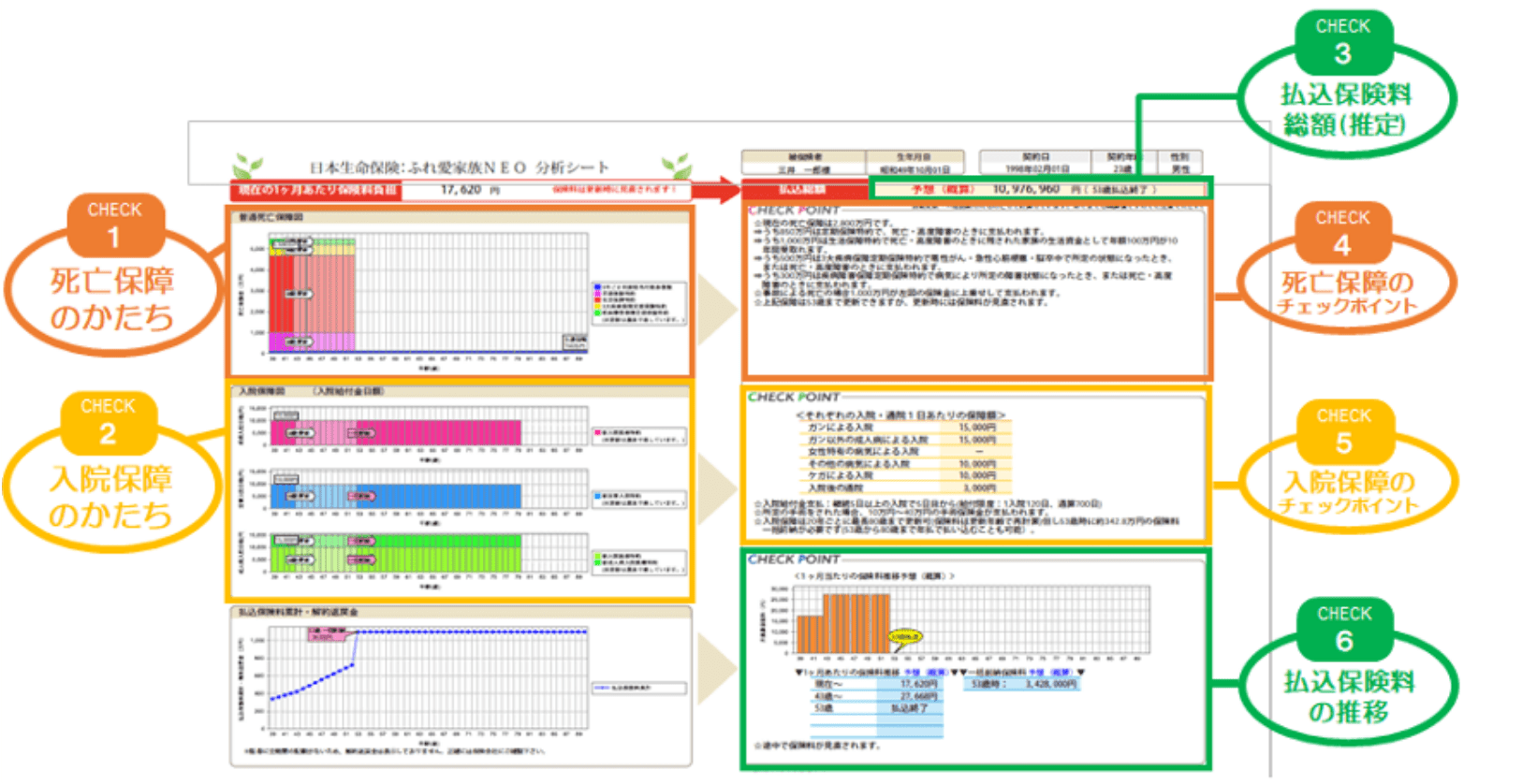Select the "女性特有の病気による入院" row label
The height and width of the screenshot is (784, 1537).
coord(863,452)
